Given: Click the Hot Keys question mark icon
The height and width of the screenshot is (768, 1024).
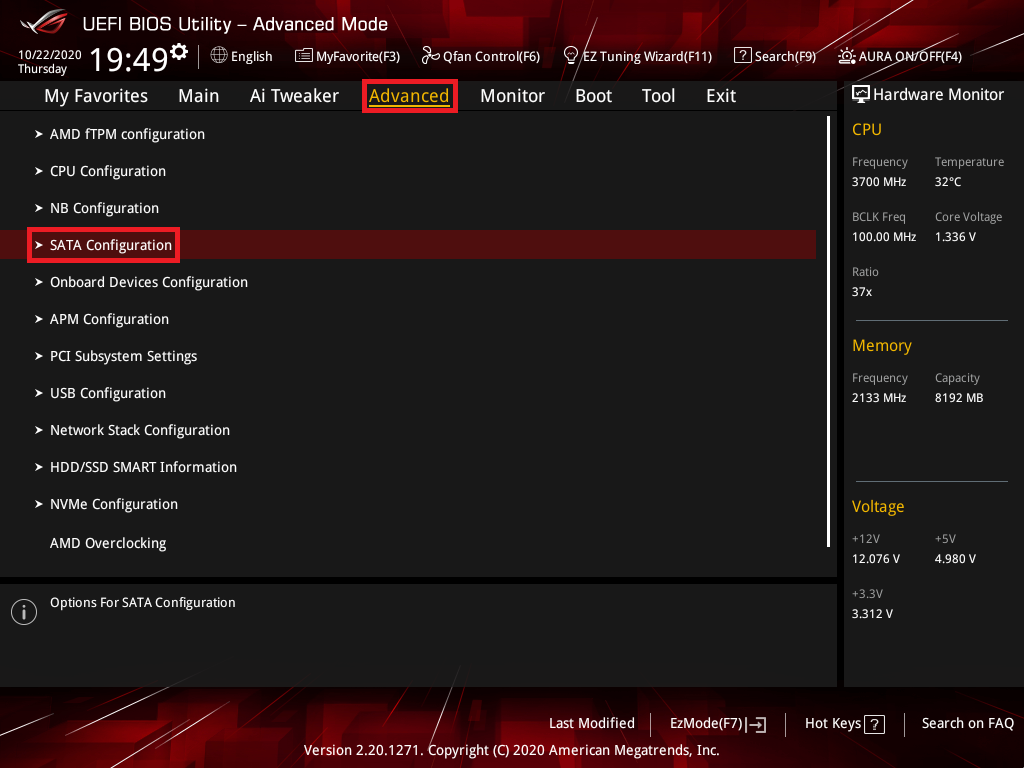Looking at the screenshot, I should [x=874, y=724].
